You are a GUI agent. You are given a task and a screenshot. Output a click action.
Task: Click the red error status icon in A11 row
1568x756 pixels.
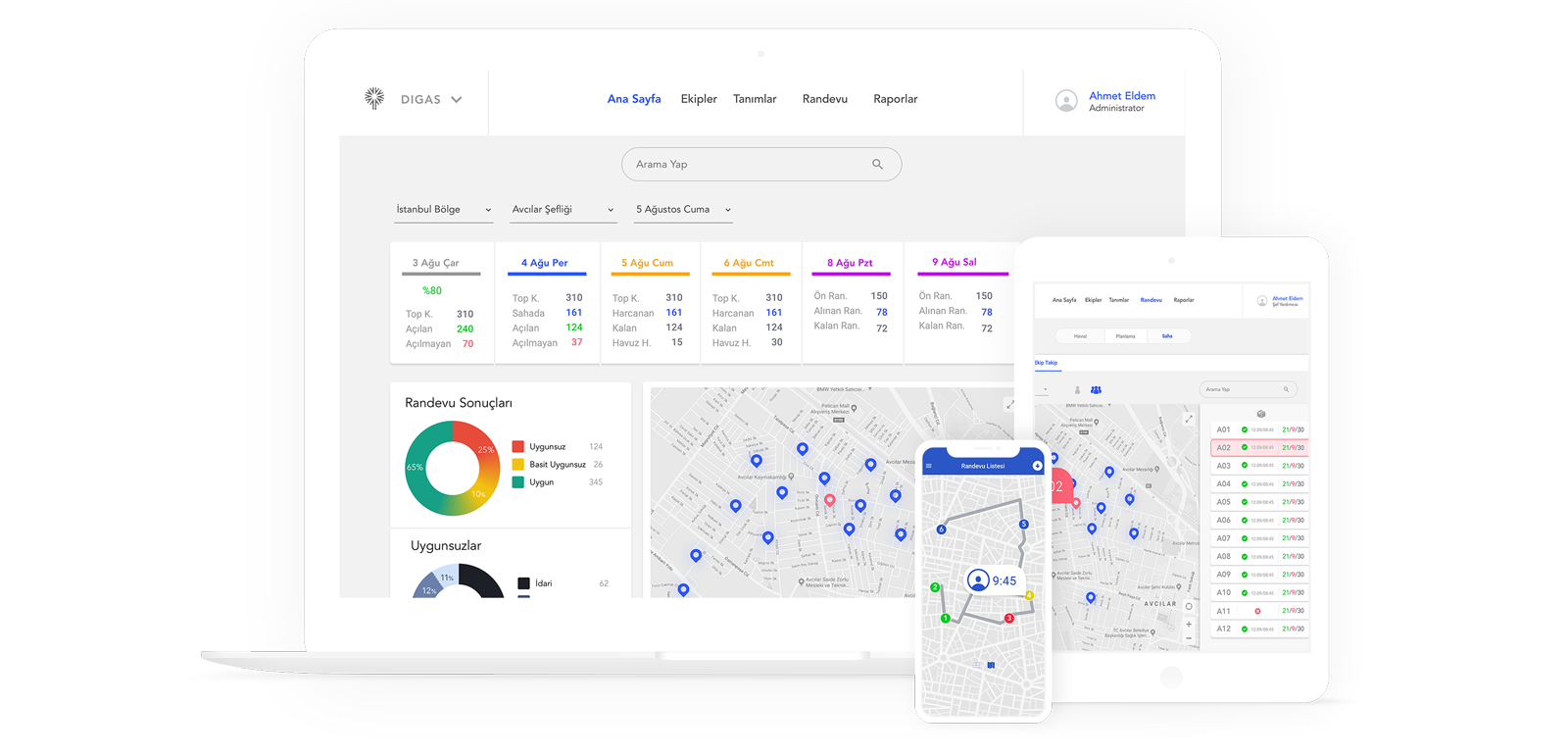tap(1257, 611)
